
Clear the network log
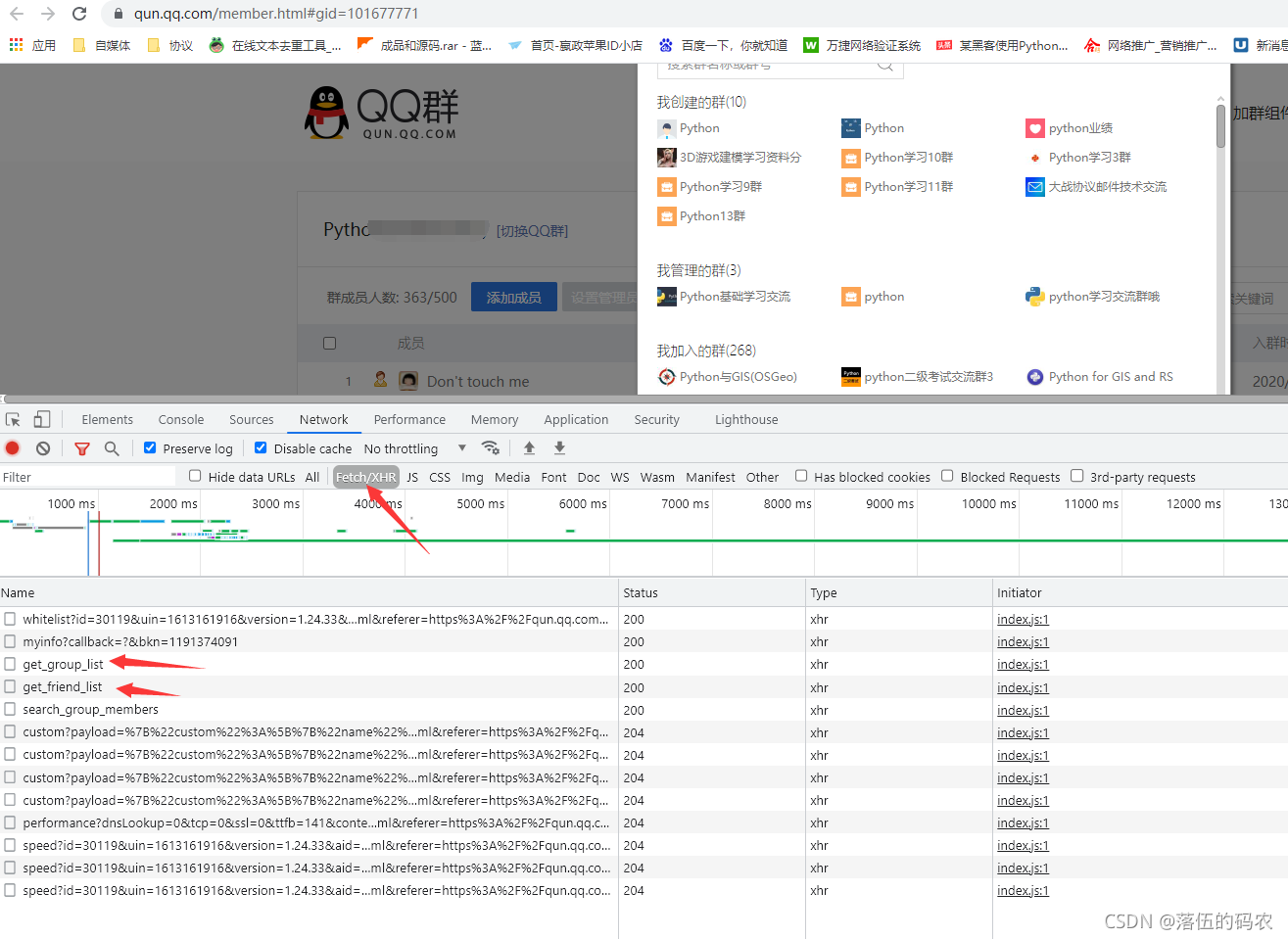(x=43, y=448)
